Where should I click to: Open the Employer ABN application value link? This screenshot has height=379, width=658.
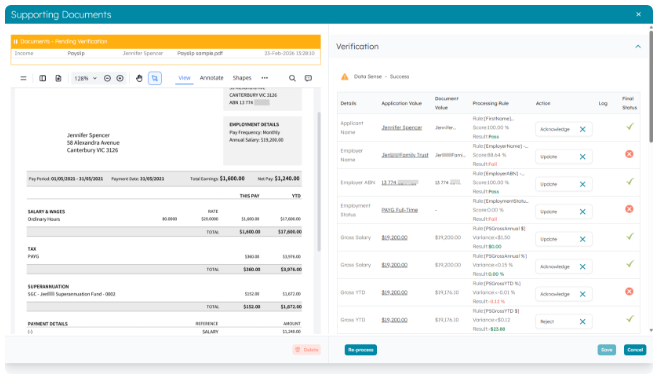click(400, 183)
